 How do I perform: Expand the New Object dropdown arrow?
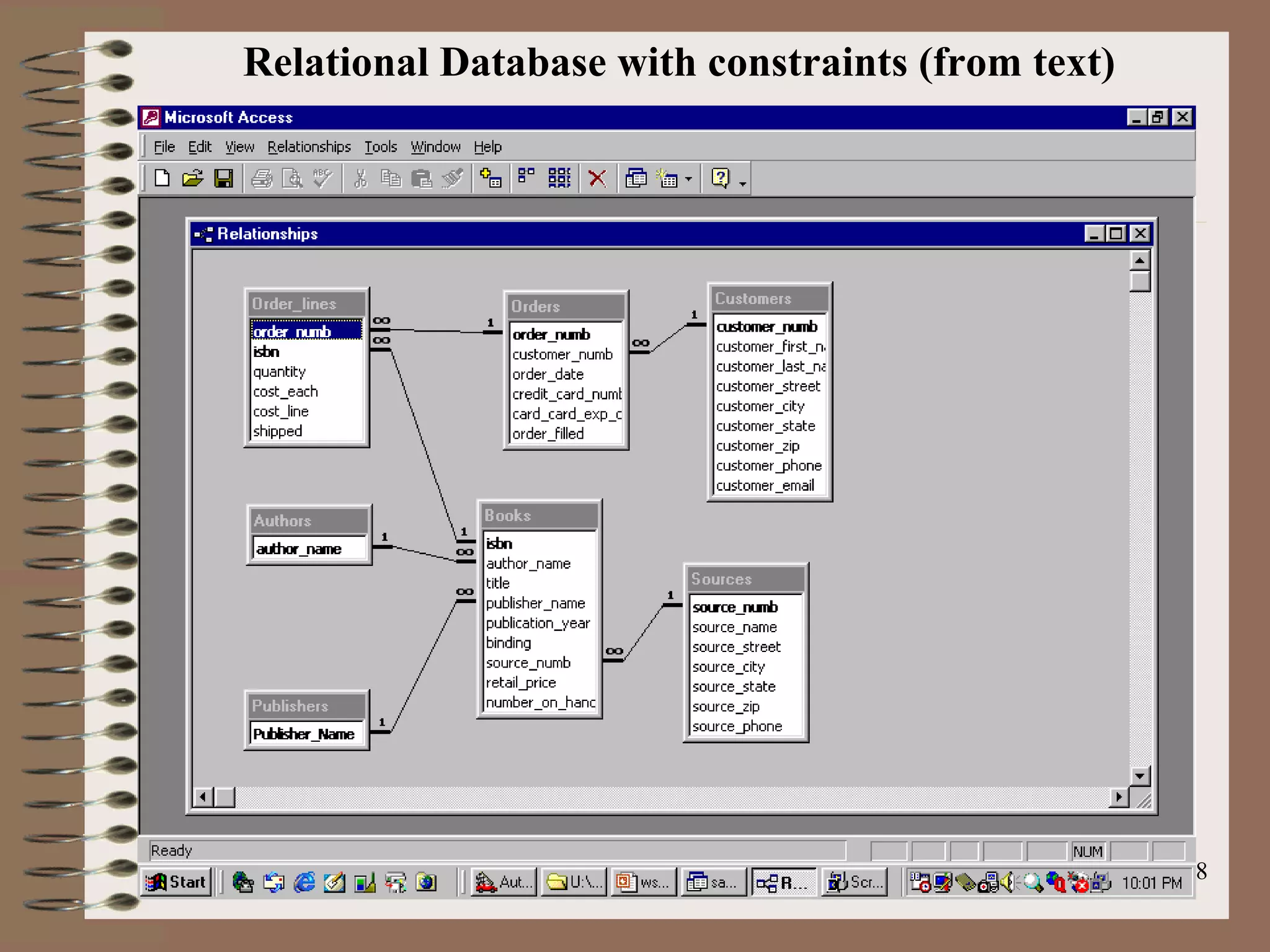coord(688,180)
